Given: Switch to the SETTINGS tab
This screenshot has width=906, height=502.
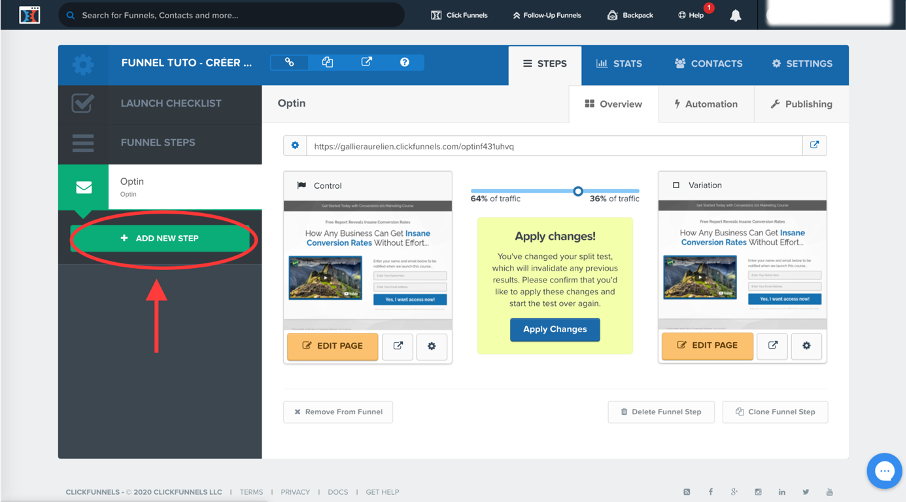Looking at the screenshot, I should tap(802, 64).
